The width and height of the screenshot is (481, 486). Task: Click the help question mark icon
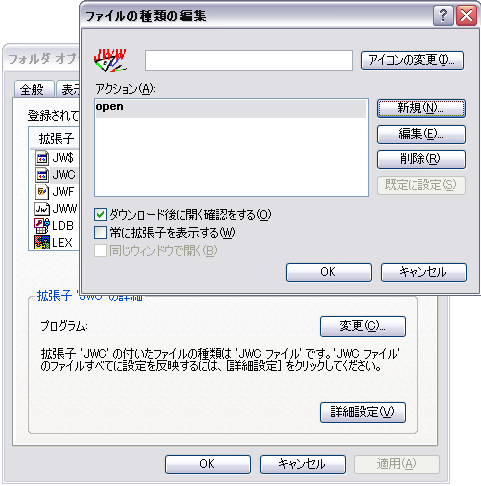[443, 15]
